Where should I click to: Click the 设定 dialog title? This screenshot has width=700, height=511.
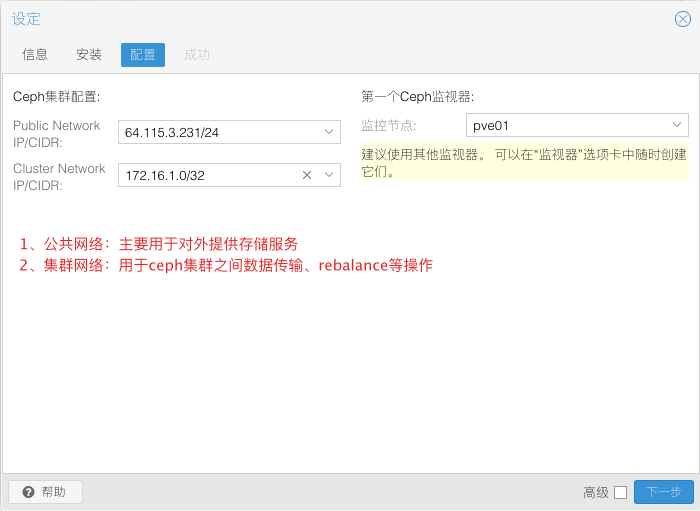[x=26, y=19]
